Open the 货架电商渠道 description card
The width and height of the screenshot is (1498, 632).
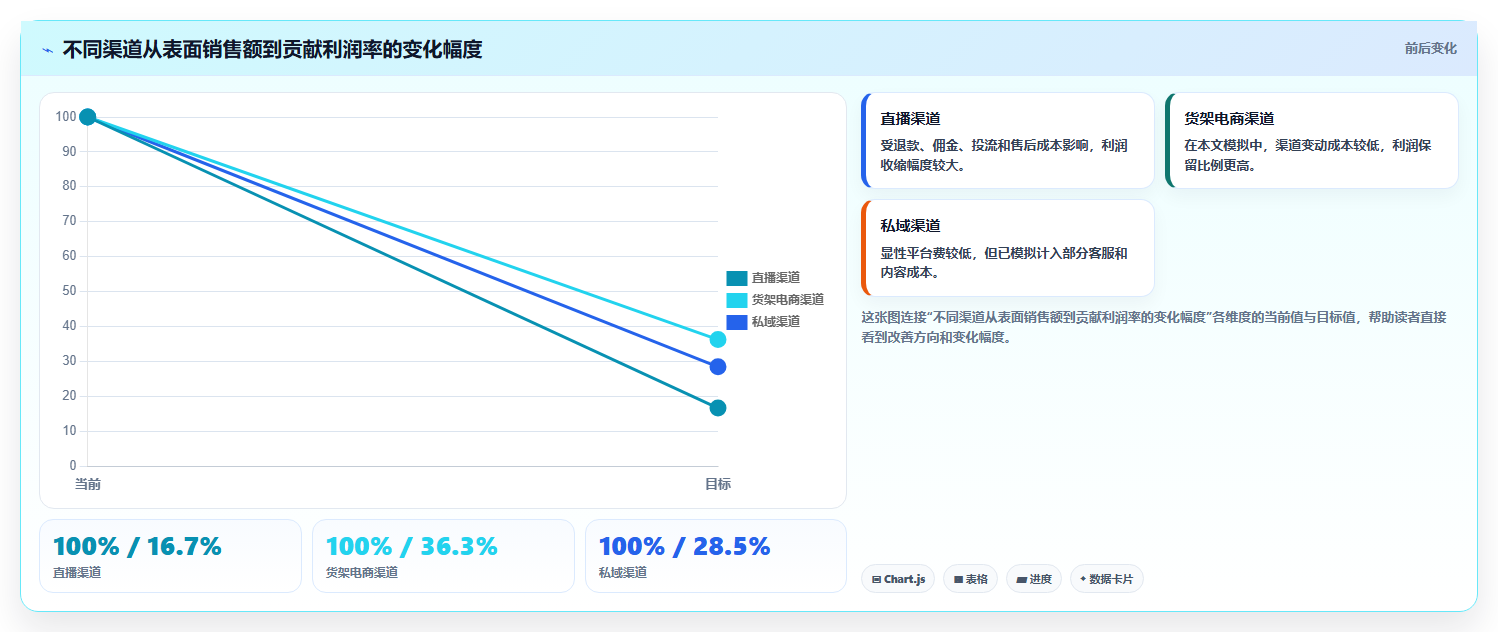coord(1312,141)
